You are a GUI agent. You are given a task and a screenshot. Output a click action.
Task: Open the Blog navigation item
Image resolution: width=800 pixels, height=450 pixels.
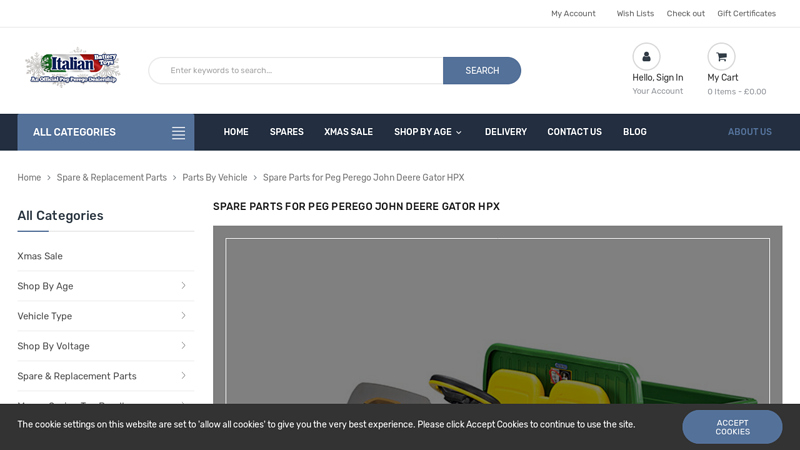635,132
